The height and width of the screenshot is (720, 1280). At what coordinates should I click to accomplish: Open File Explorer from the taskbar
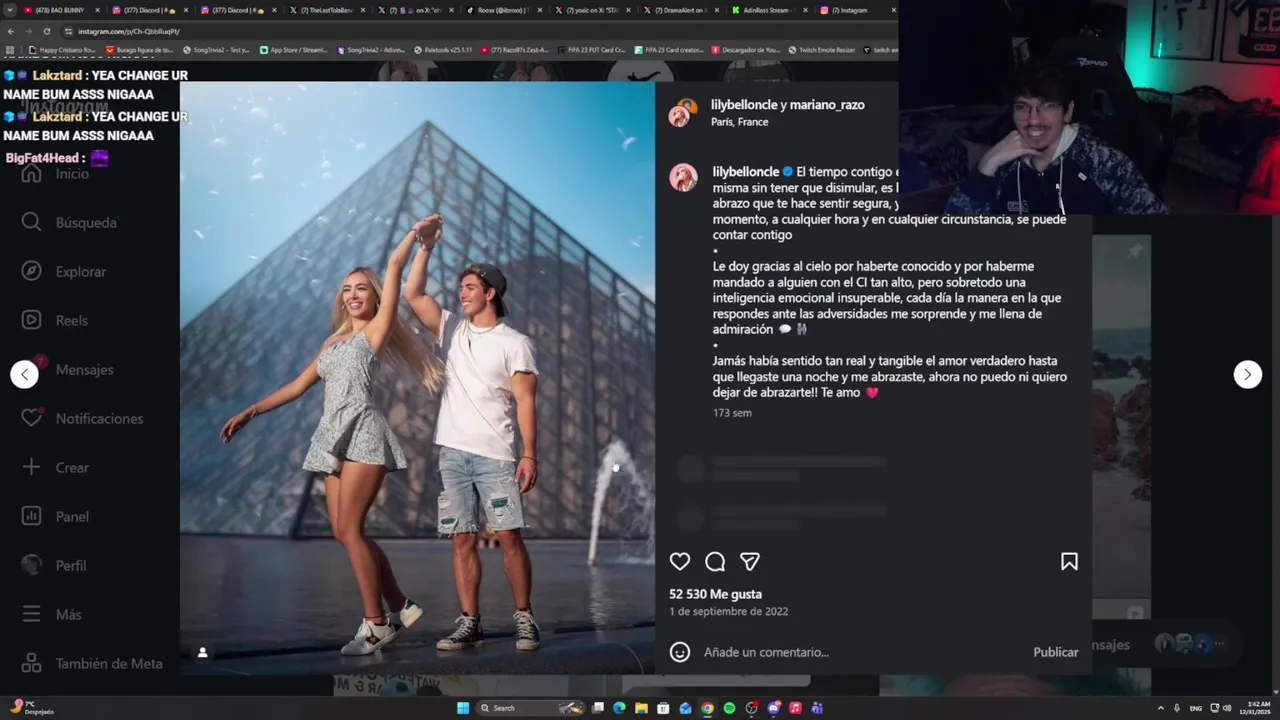[x=641, y=708]
